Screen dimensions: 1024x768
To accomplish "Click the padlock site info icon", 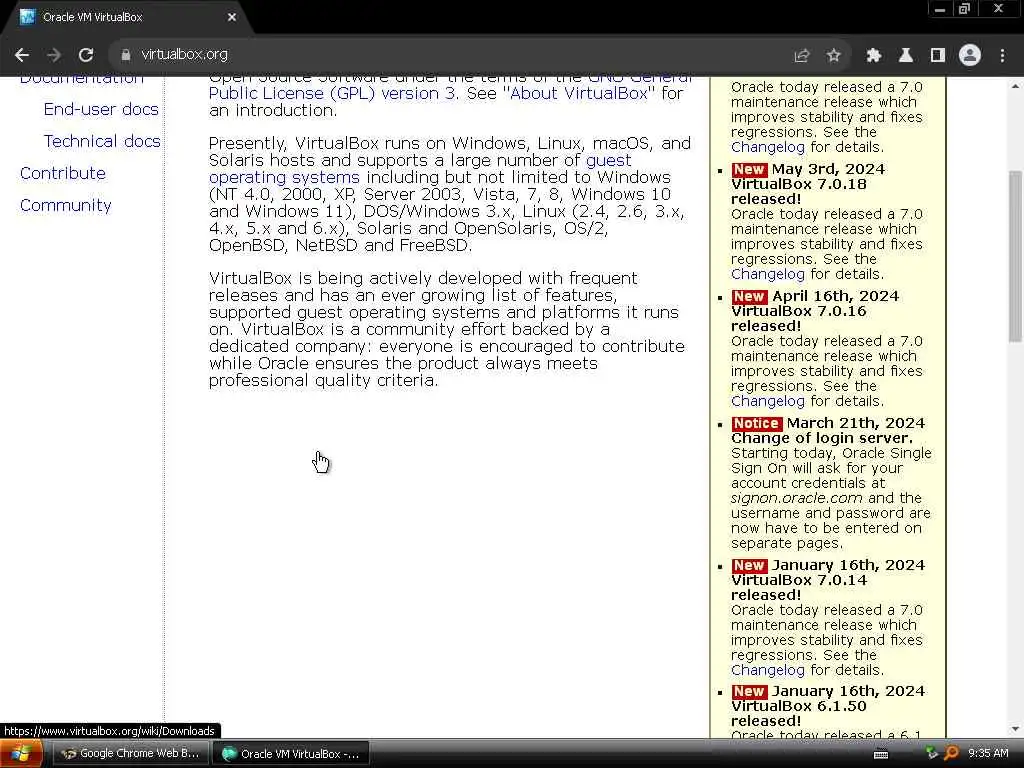I will pyautogui.click(x=126, y=55).
